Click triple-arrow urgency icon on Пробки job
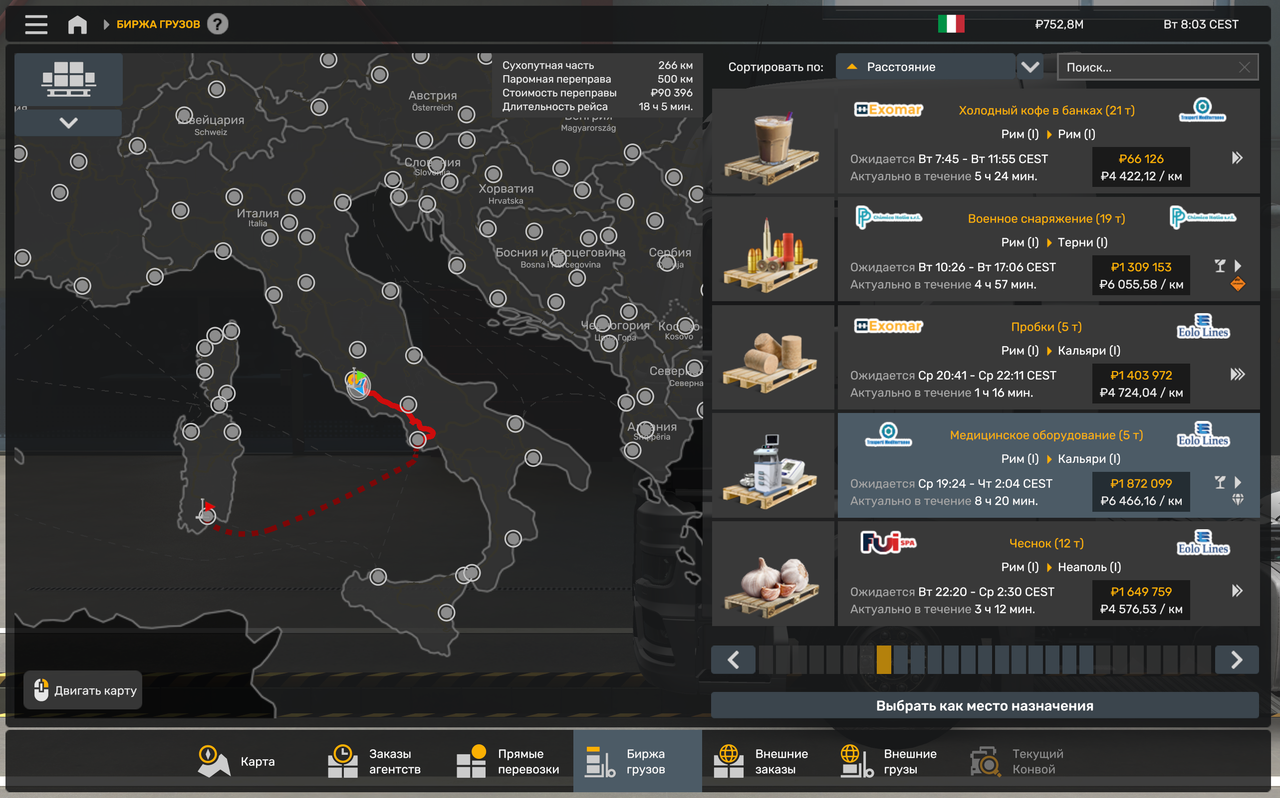This screenshot has width=1280, height=798. 1237,375
